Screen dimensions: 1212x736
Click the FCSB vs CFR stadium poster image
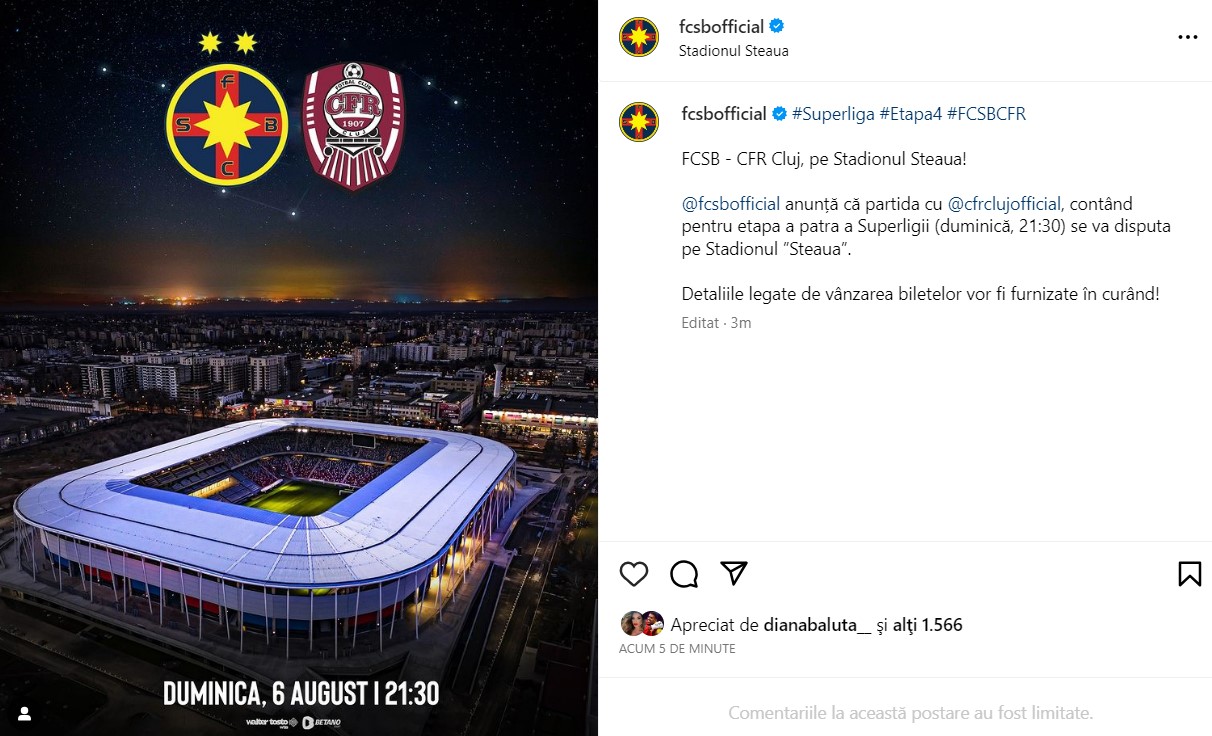click(x=299, y=368)
